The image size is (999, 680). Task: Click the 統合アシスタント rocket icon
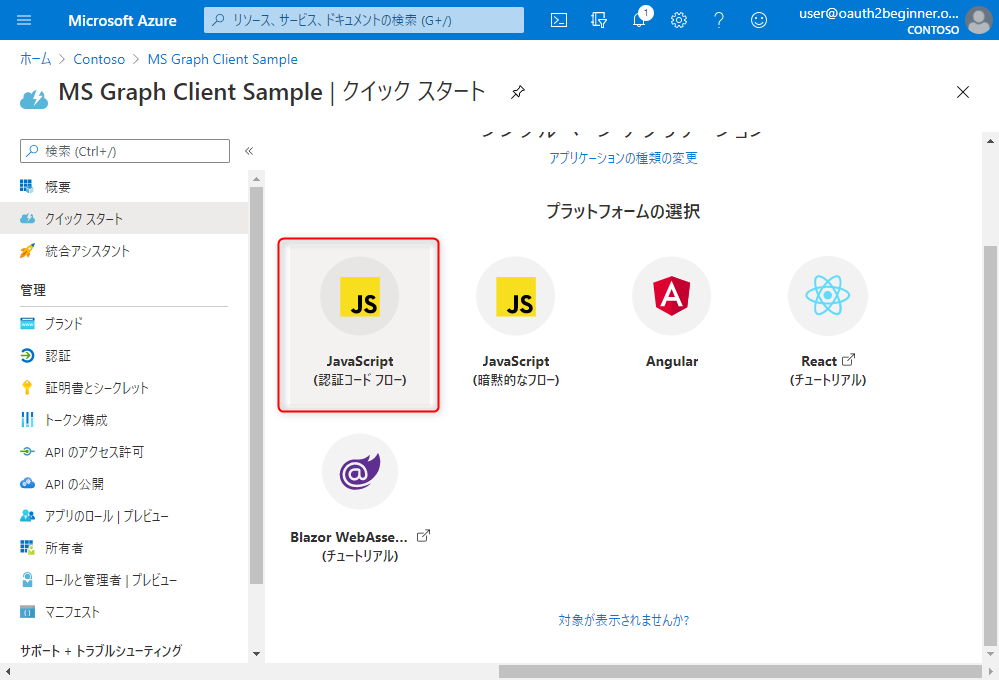click(27, 250)
